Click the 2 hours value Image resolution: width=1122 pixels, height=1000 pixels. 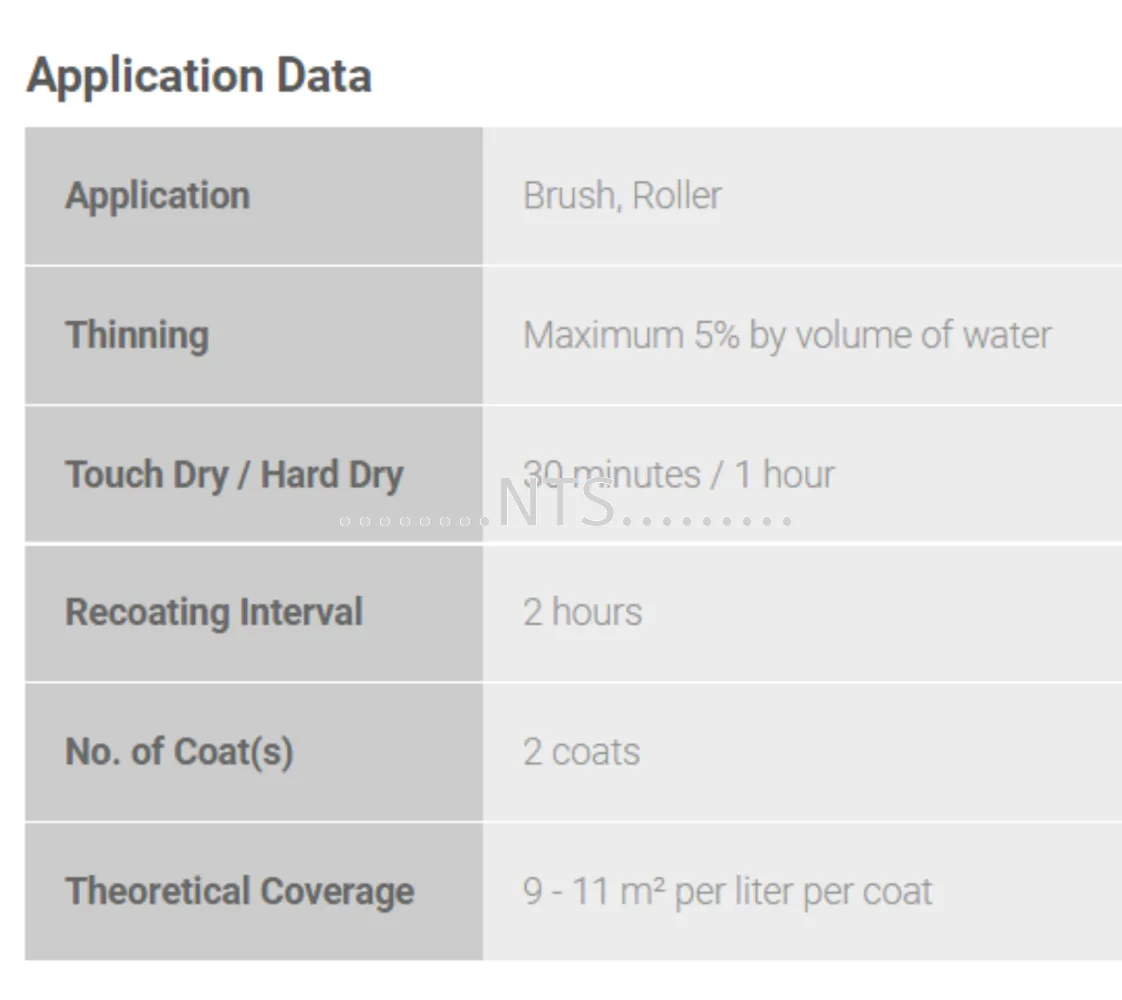(x=582, y=612)
